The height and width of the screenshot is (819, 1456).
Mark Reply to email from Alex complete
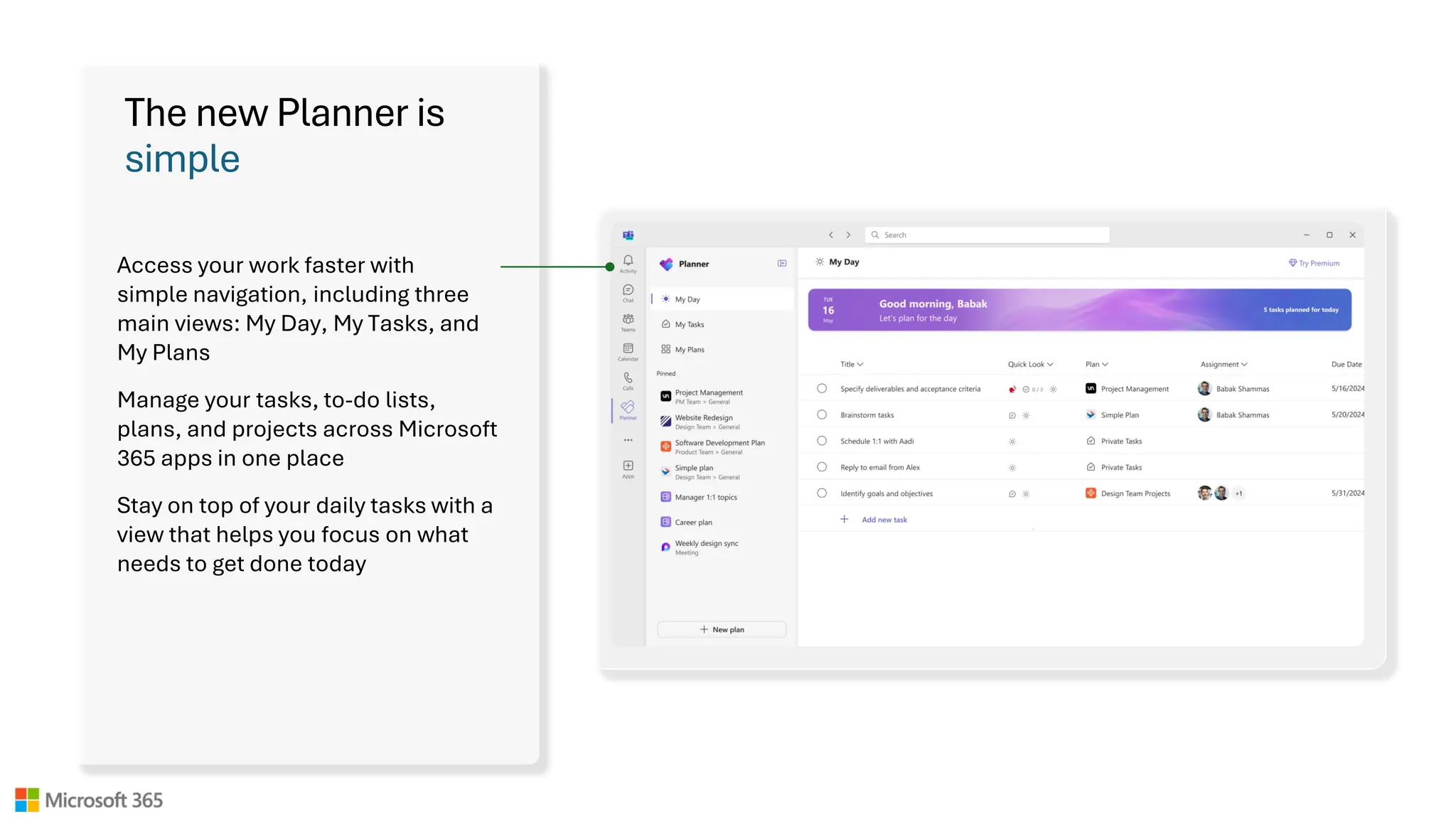(x=822, y=467)
